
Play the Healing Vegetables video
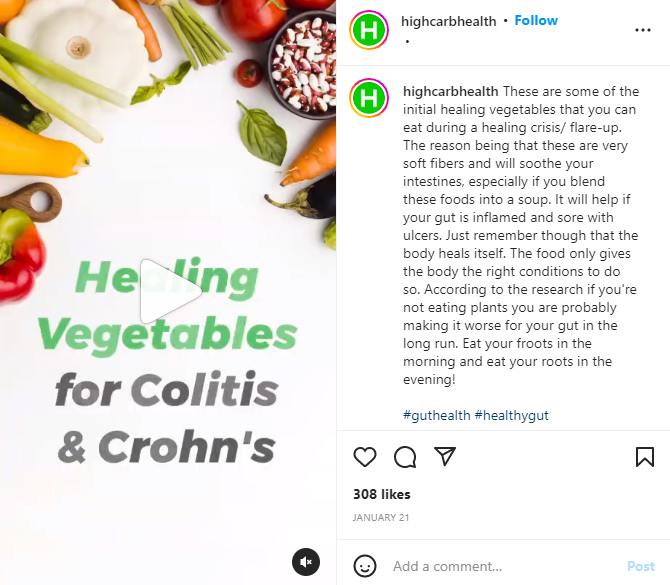coord(170,291)
